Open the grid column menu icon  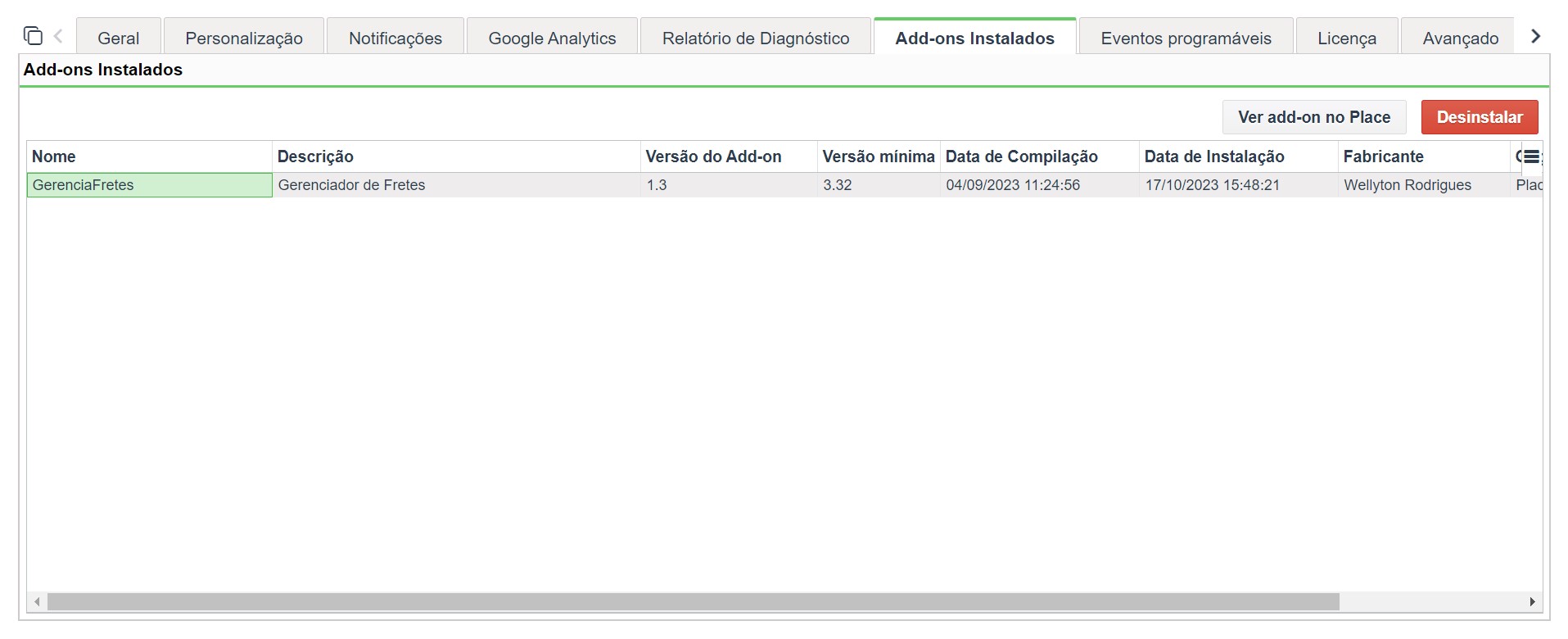point(1531,156)
